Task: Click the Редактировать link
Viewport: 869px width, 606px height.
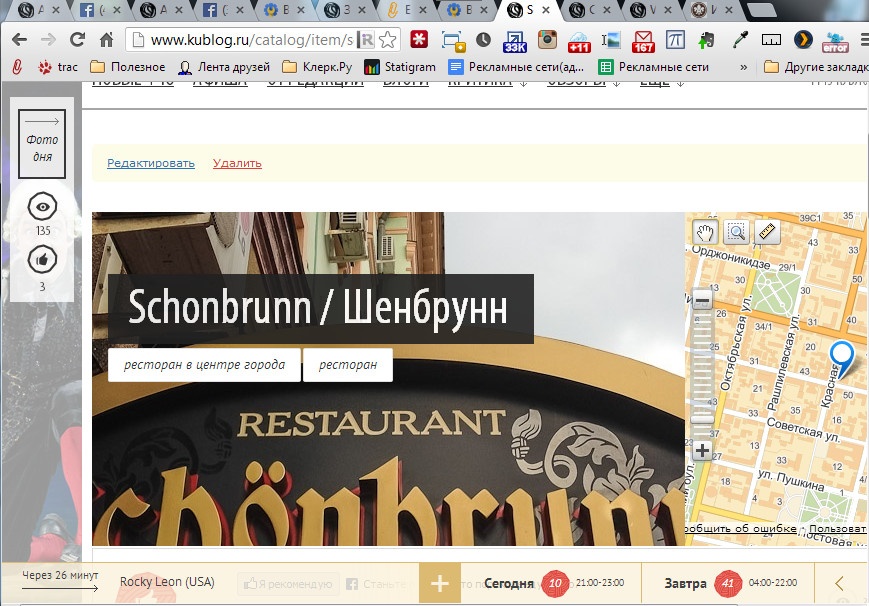Action: (151, 163)
